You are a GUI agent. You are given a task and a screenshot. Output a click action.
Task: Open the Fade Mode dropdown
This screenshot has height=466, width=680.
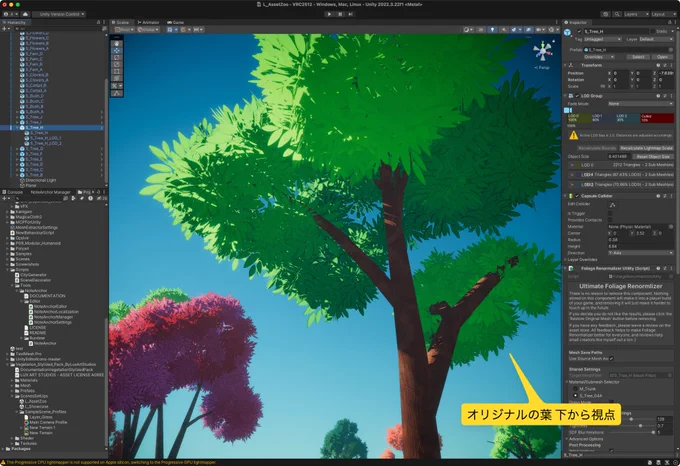(x=641, y=104)
